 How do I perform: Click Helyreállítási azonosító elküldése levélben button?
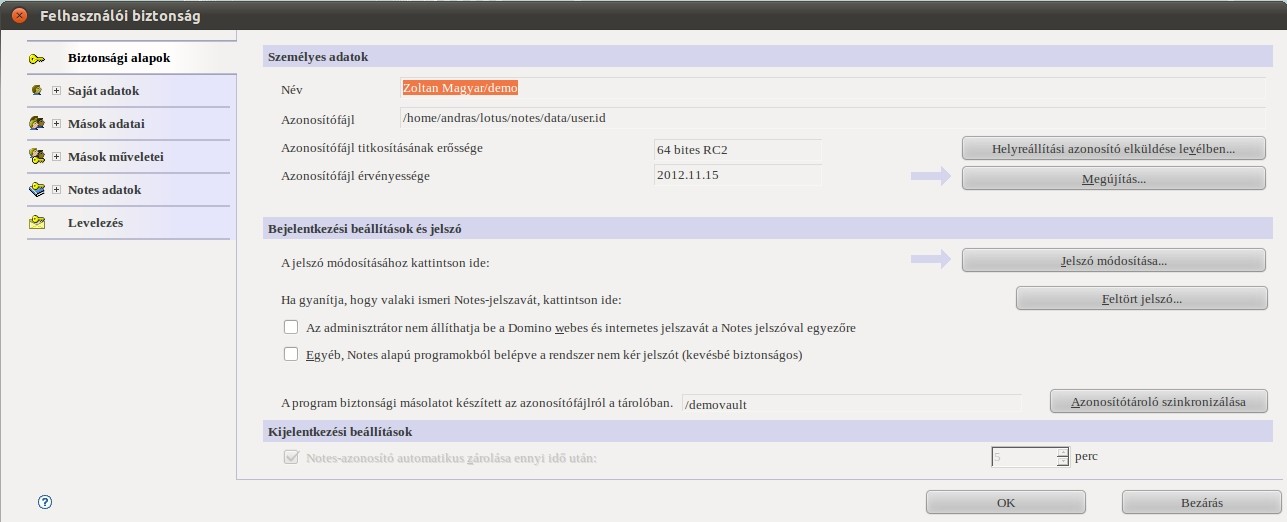1113,148
